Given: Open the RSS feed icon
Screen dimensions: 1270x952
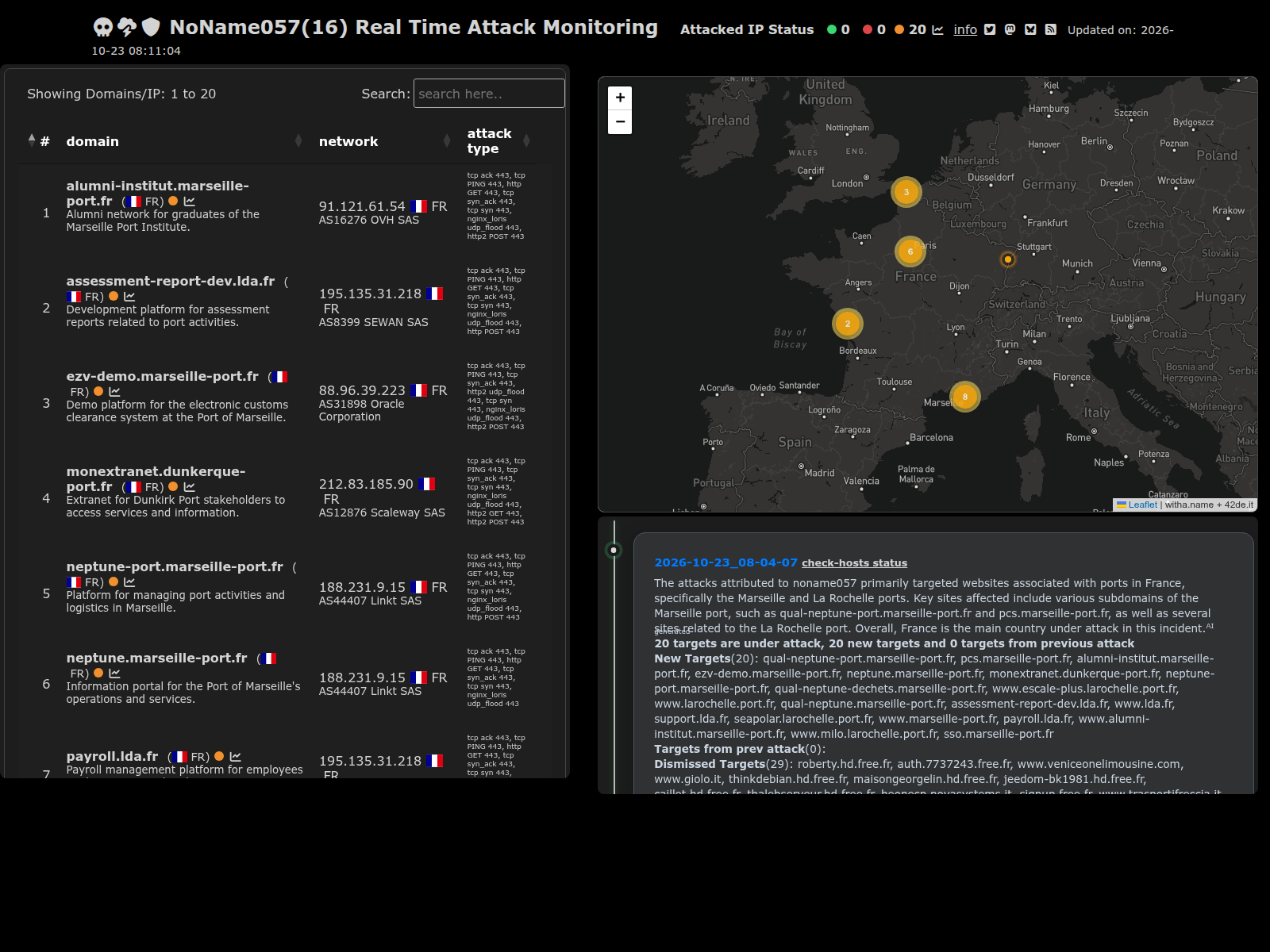Looking at the screenshot, I should (x=1050, y=29).
